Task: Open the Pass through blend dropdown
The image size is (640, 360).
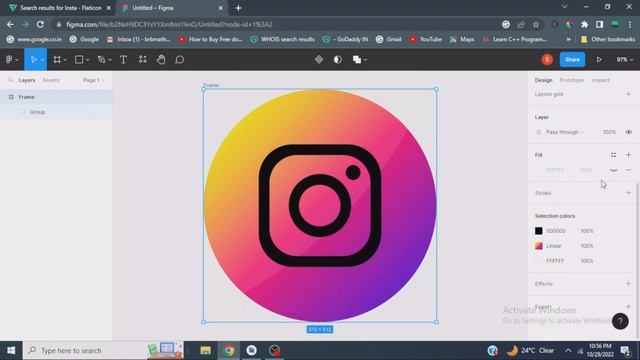Action: (x=565, y=132)
